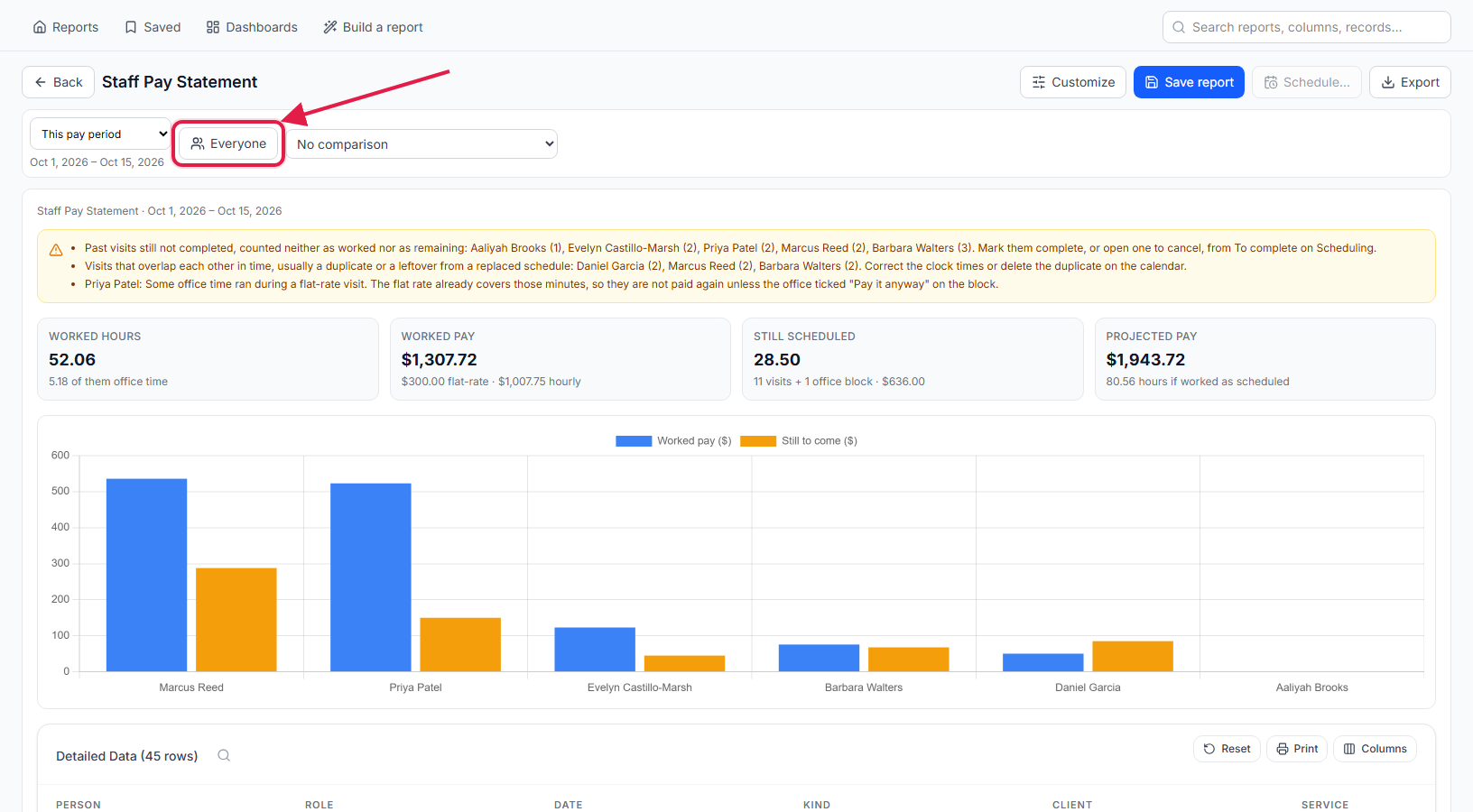This screenshot has width=1473, height=812.
Task: Click the Detailed Data (45 rows) heading
Action: tap(126, 756)
